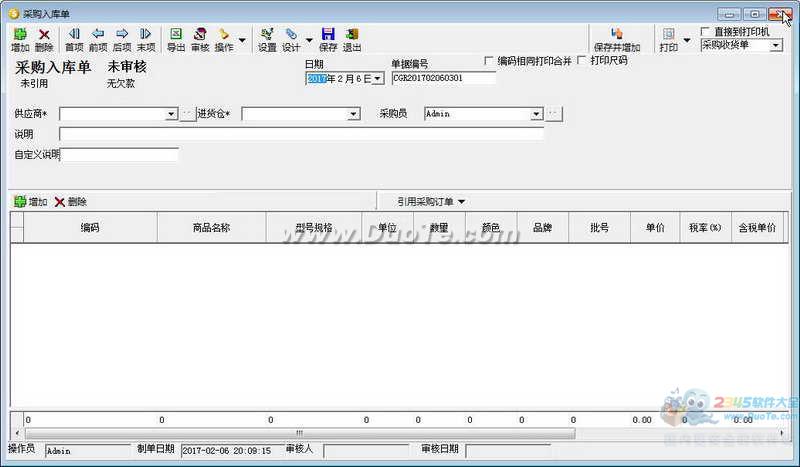
Task: Click the 审核 audit icon
Action: [200, 40]
